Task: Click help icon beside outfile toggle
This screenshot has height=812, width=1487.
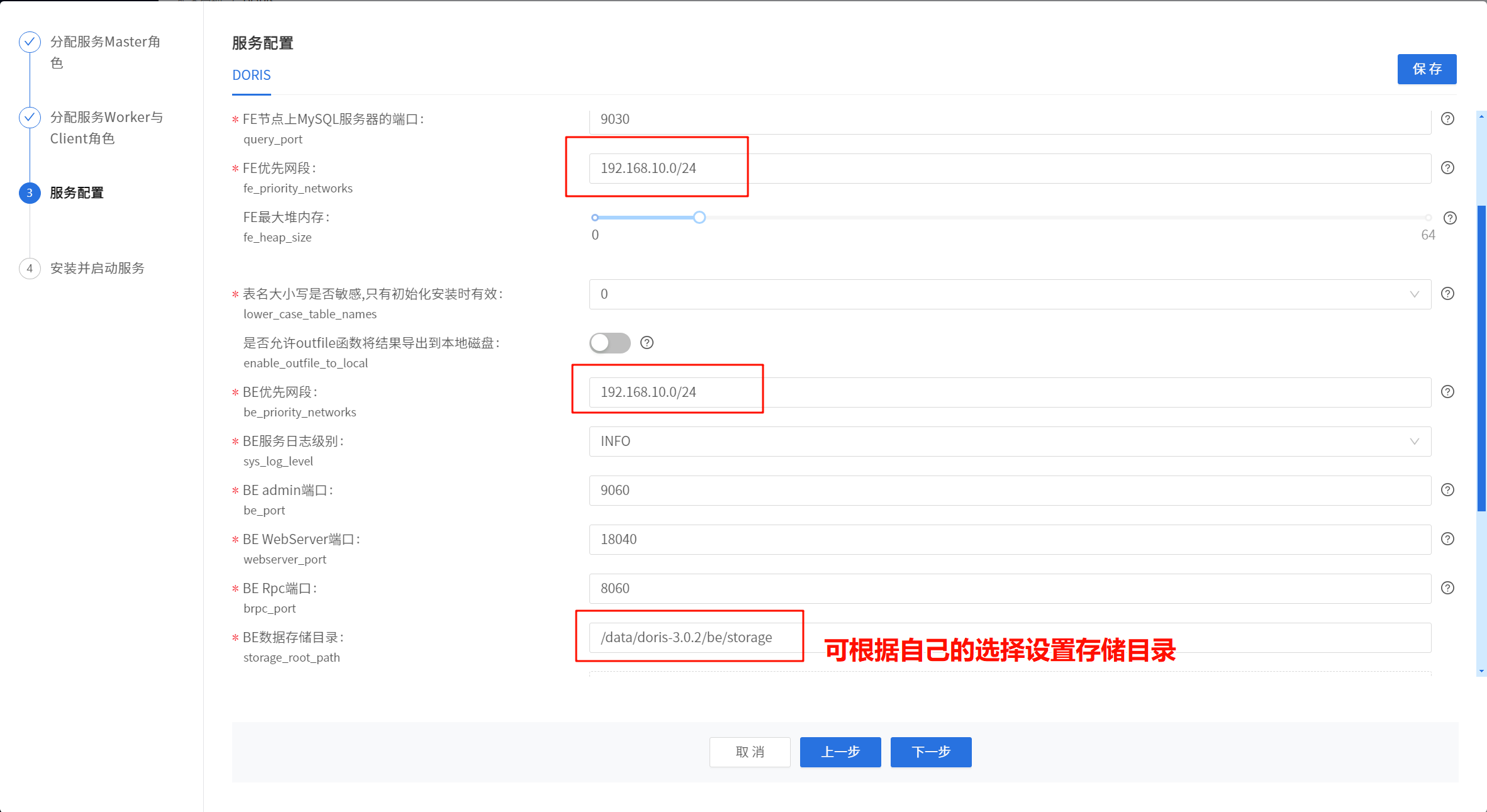Action: 647,343
